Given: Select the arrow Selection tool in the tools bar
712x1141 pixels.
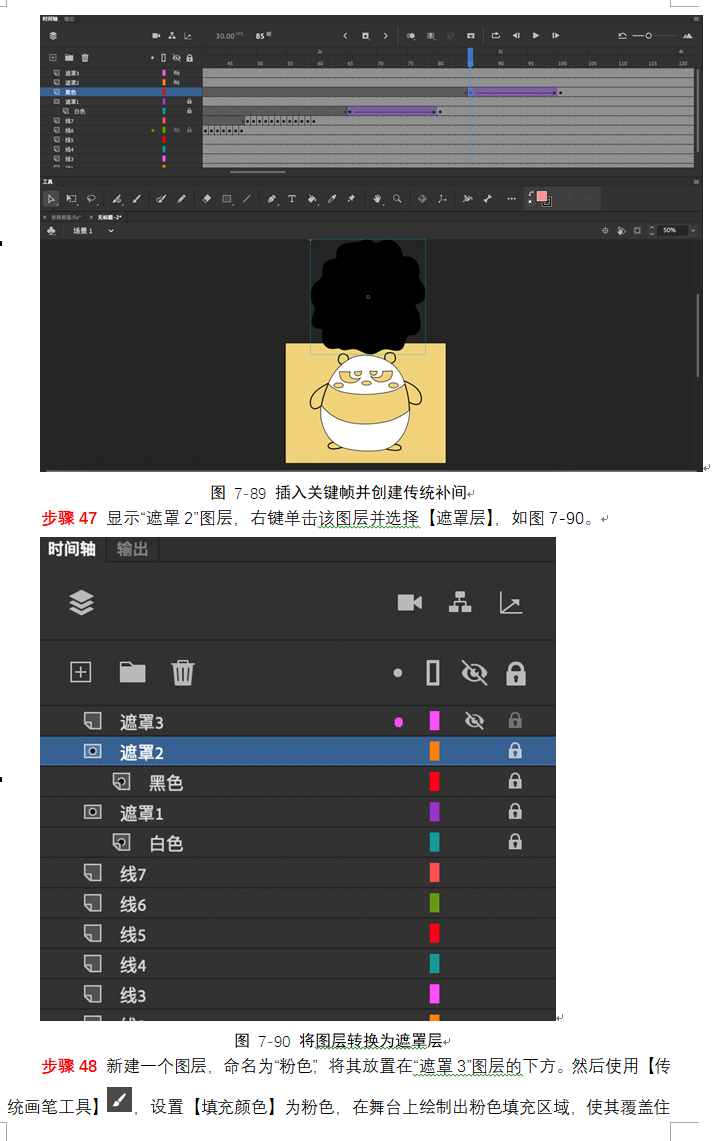Looking at the screenshot, I should tap(51, 199).
